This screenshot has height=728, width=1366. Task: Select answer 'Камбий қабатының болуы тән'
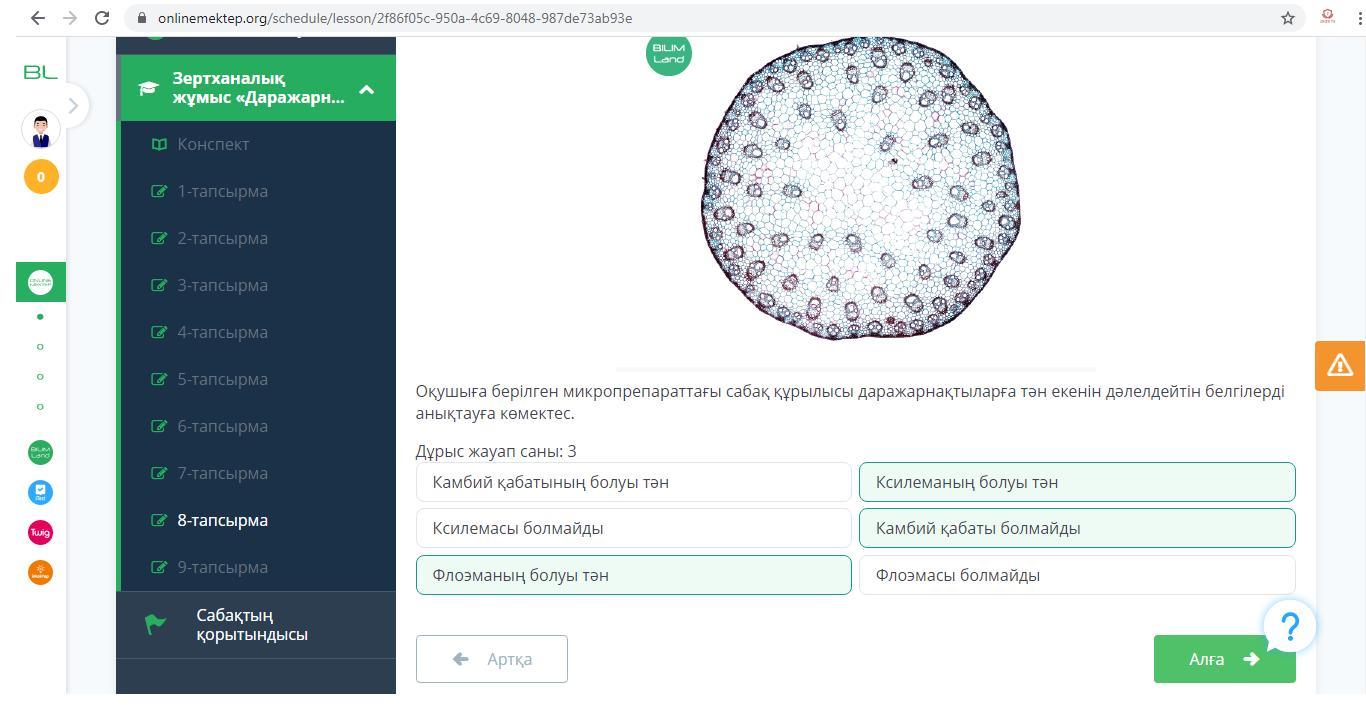point(633,482)
